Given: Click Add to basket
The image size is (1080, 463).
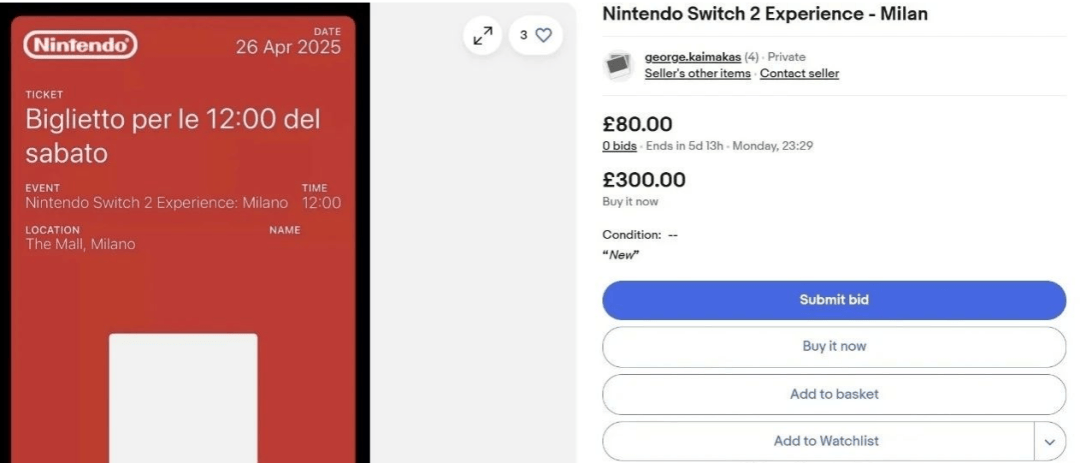Looking at the screenshot, I should [833, 394].
